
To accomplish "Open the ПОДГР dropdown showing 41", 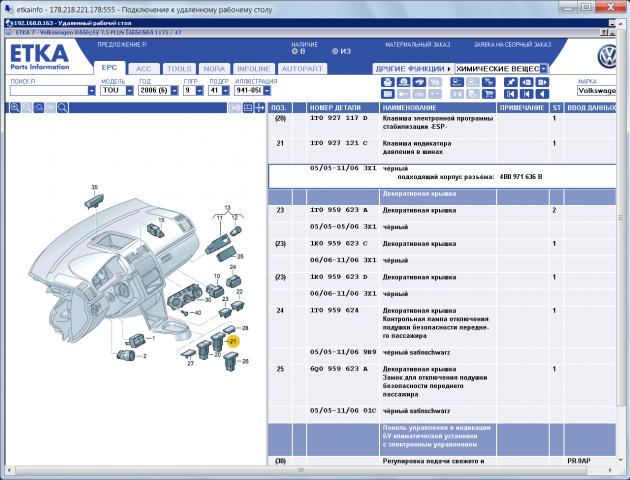I will coord(225,91).
